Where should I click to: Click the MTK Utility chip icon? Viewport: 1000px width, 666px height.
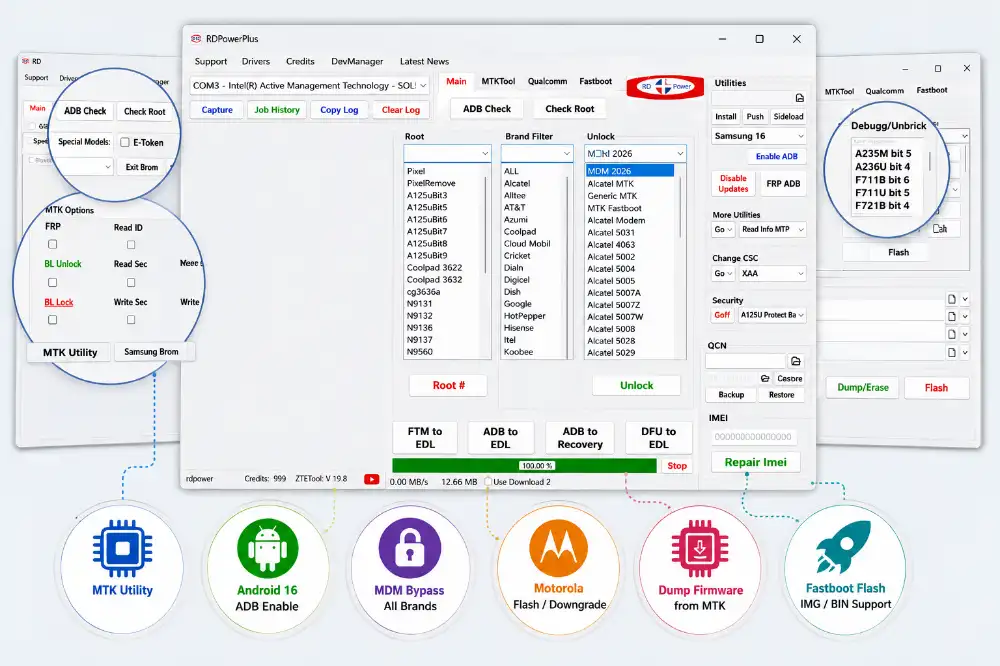coord(122,548)
